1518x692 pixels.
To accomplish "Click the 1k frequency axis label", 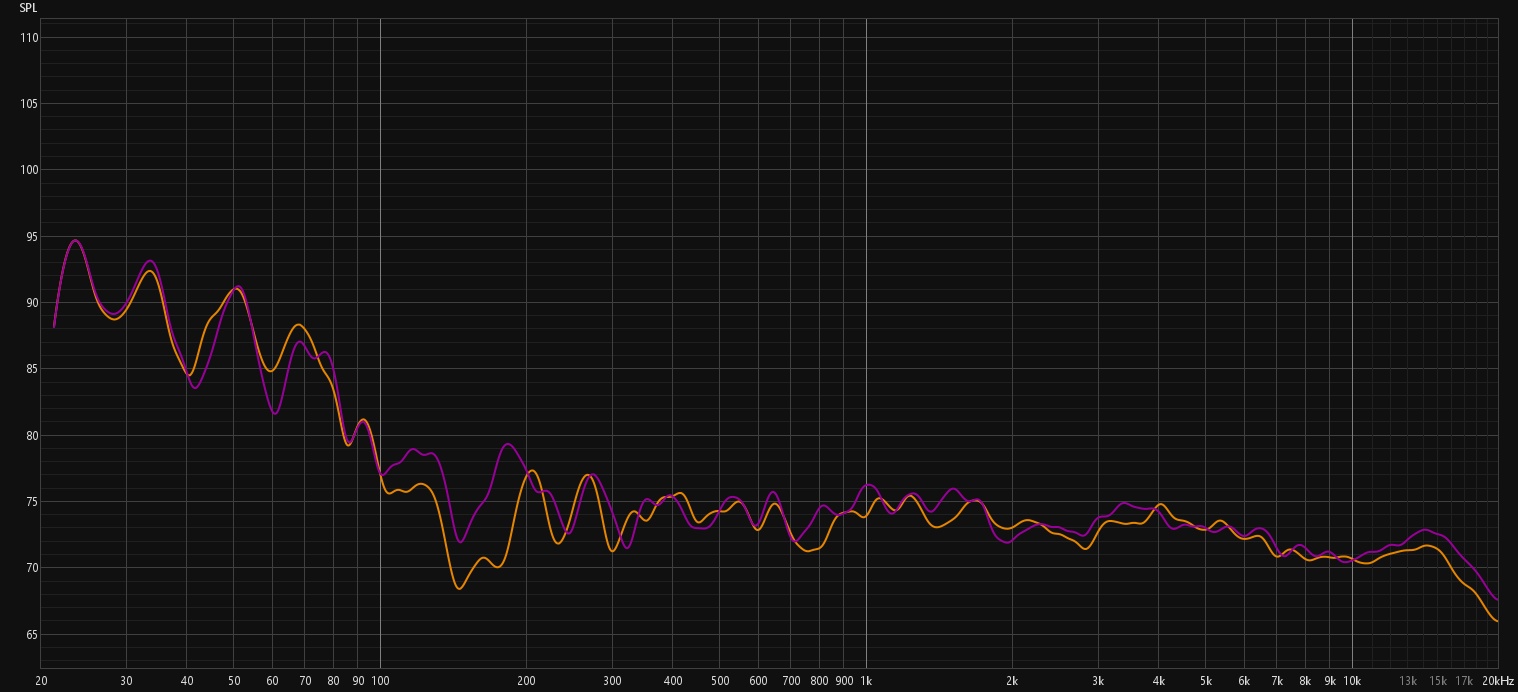I will (866, 681).
